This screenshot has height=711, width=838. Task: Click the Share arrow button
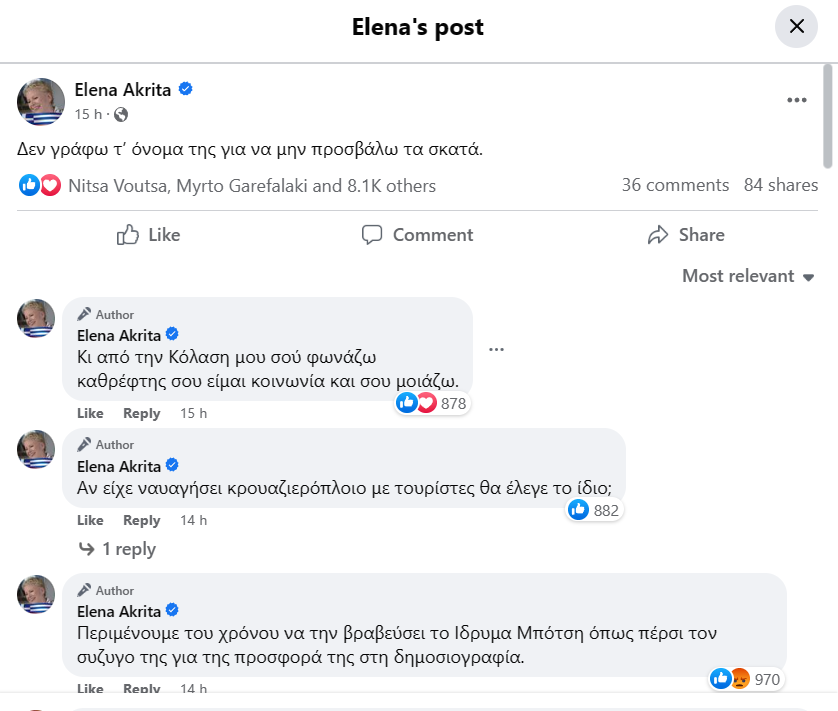point(686,235)
